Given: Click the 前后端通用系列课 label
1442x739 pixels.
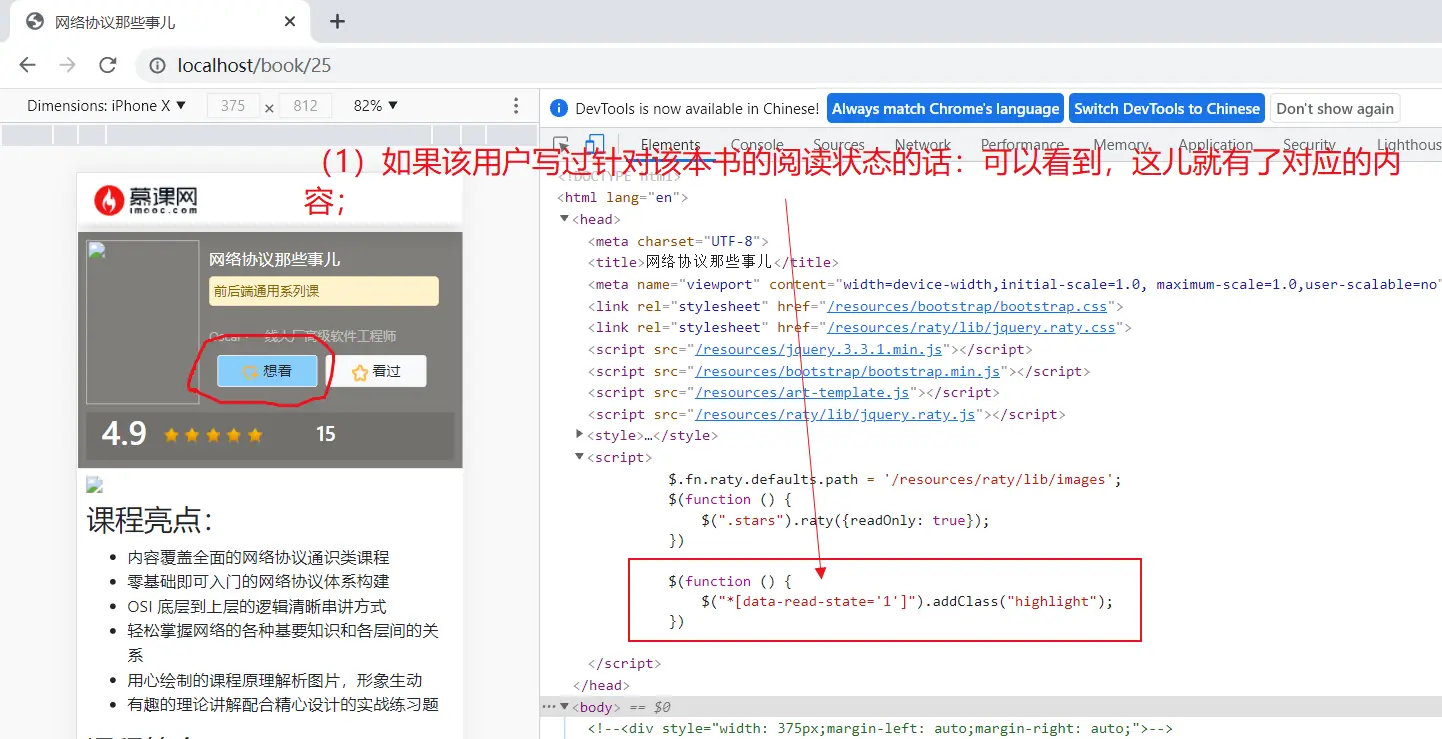Looking at the screenshot, I should point(324,291).
